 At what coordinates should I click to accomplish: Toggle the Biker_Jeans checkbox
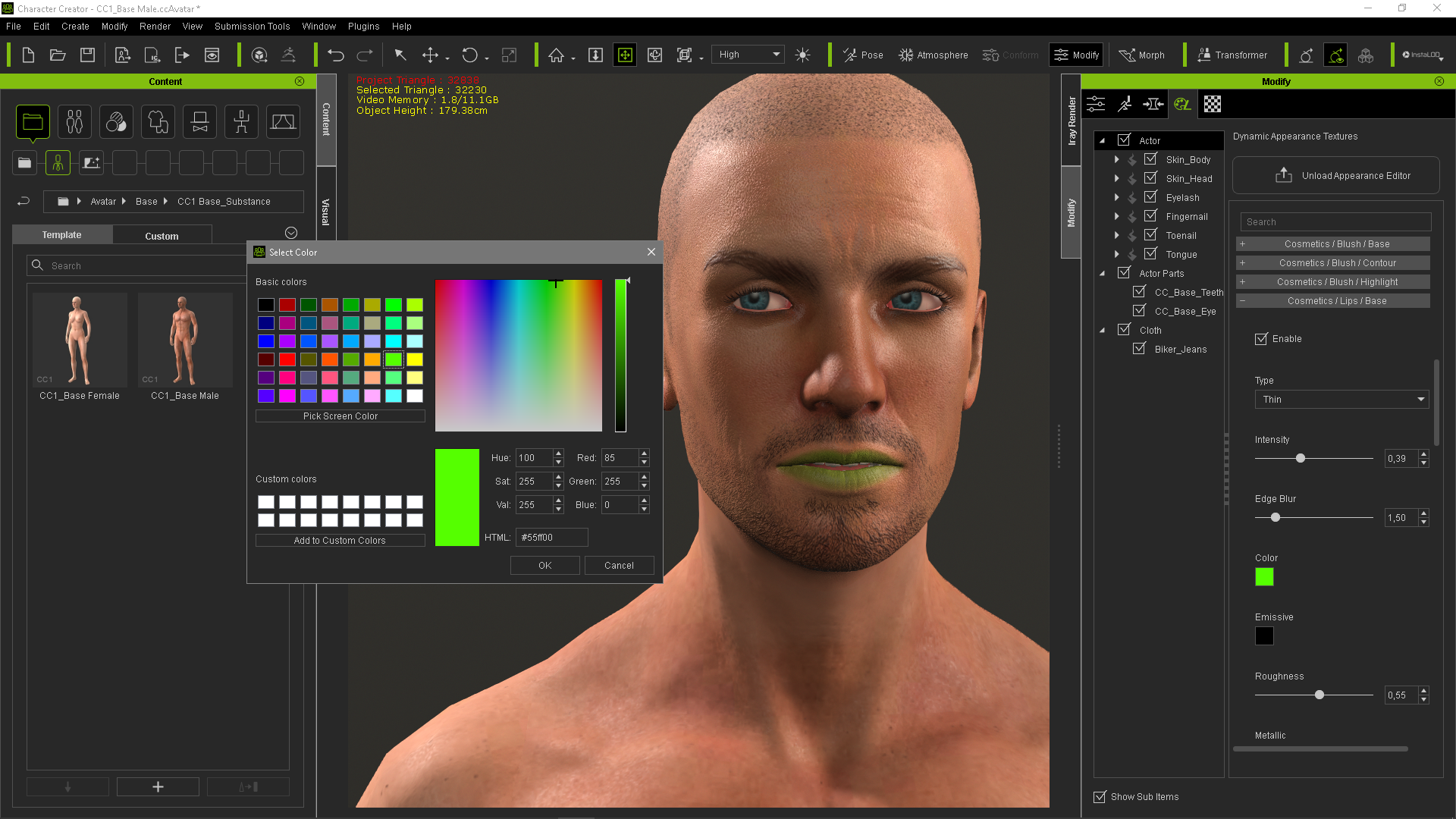click(x=1139, y=348)
